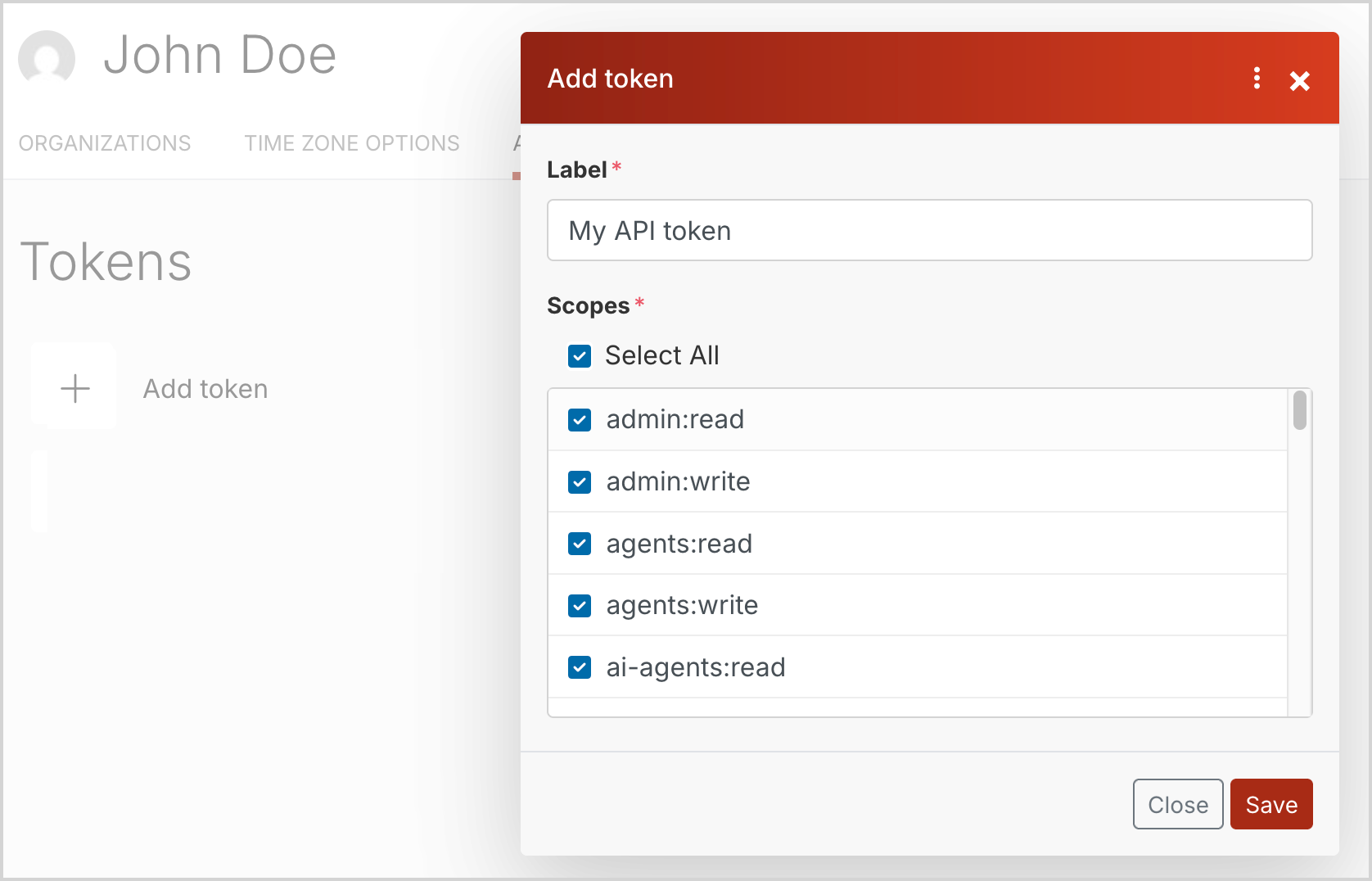Open the three-dot options menu in Add token dialog
This screenshot has height=881, width=1372.
tap(1257, 79)
